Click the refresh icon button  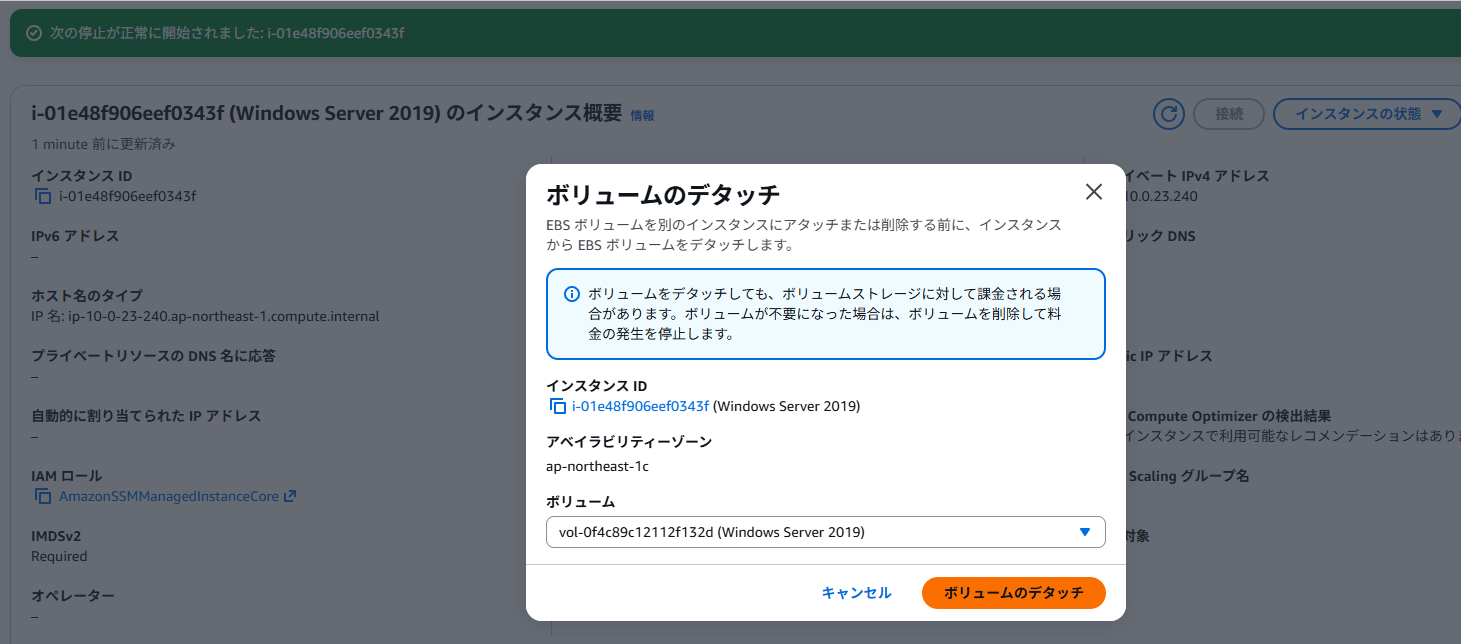1168,114
